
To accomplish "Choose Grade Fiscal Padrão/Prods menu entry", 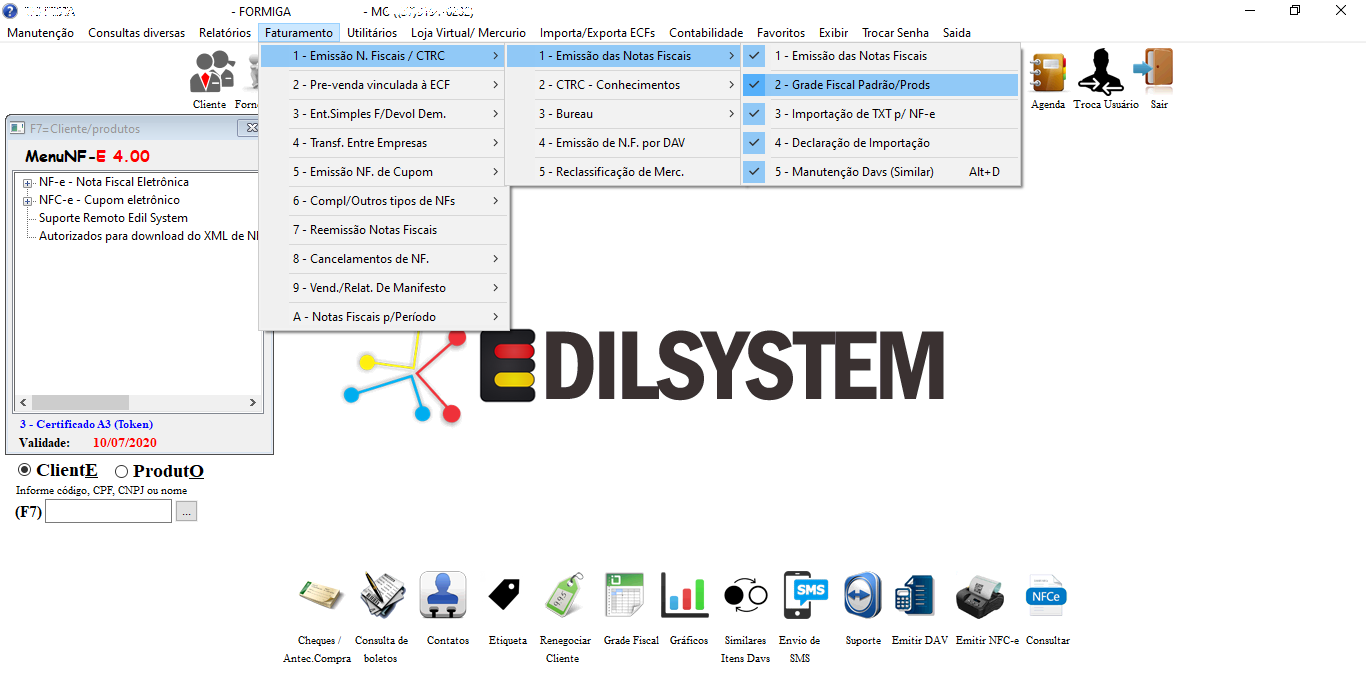I will (852, 85).
